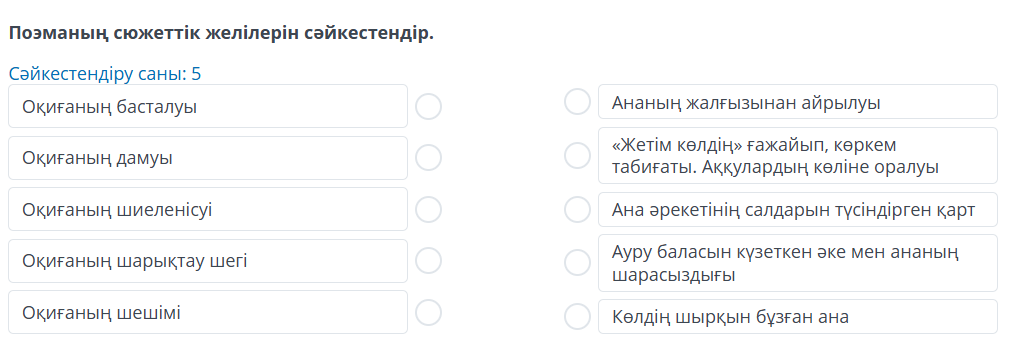Click the Аққулардың көліне оралуы answer box
Viewport: 1015px width, 363px height.
pyautogui.click(x=798, y=155)
